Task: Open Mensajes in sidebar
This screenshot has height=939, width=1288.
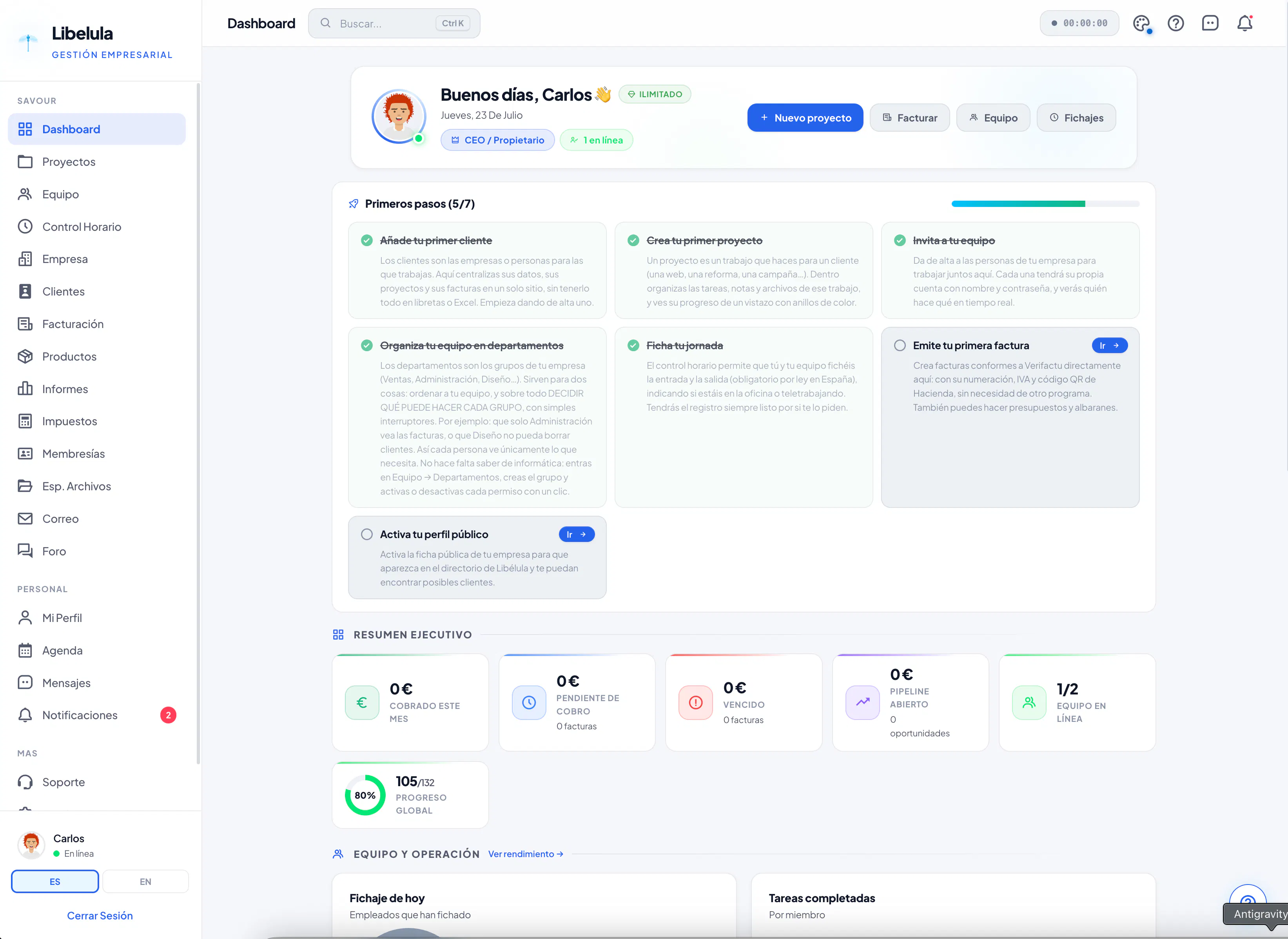Action: pos(97,683)
